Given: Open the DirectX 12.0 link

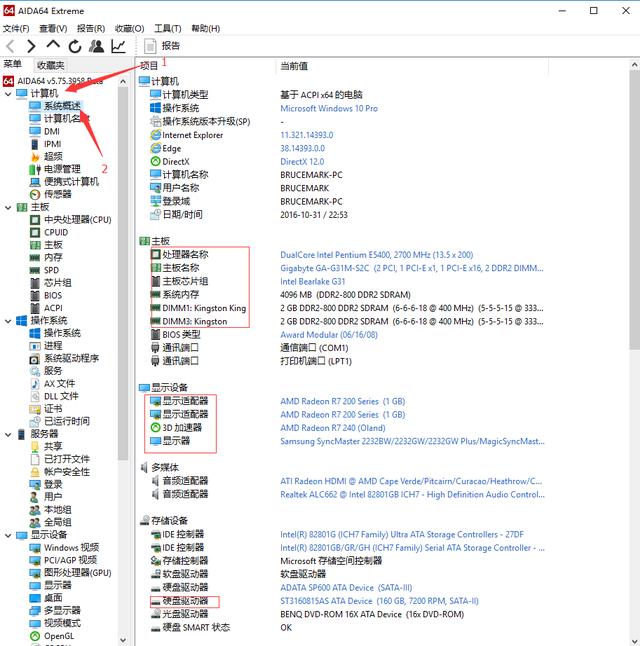Looking at the screenshot, I should pyautogui.click(x=302, y=162).
